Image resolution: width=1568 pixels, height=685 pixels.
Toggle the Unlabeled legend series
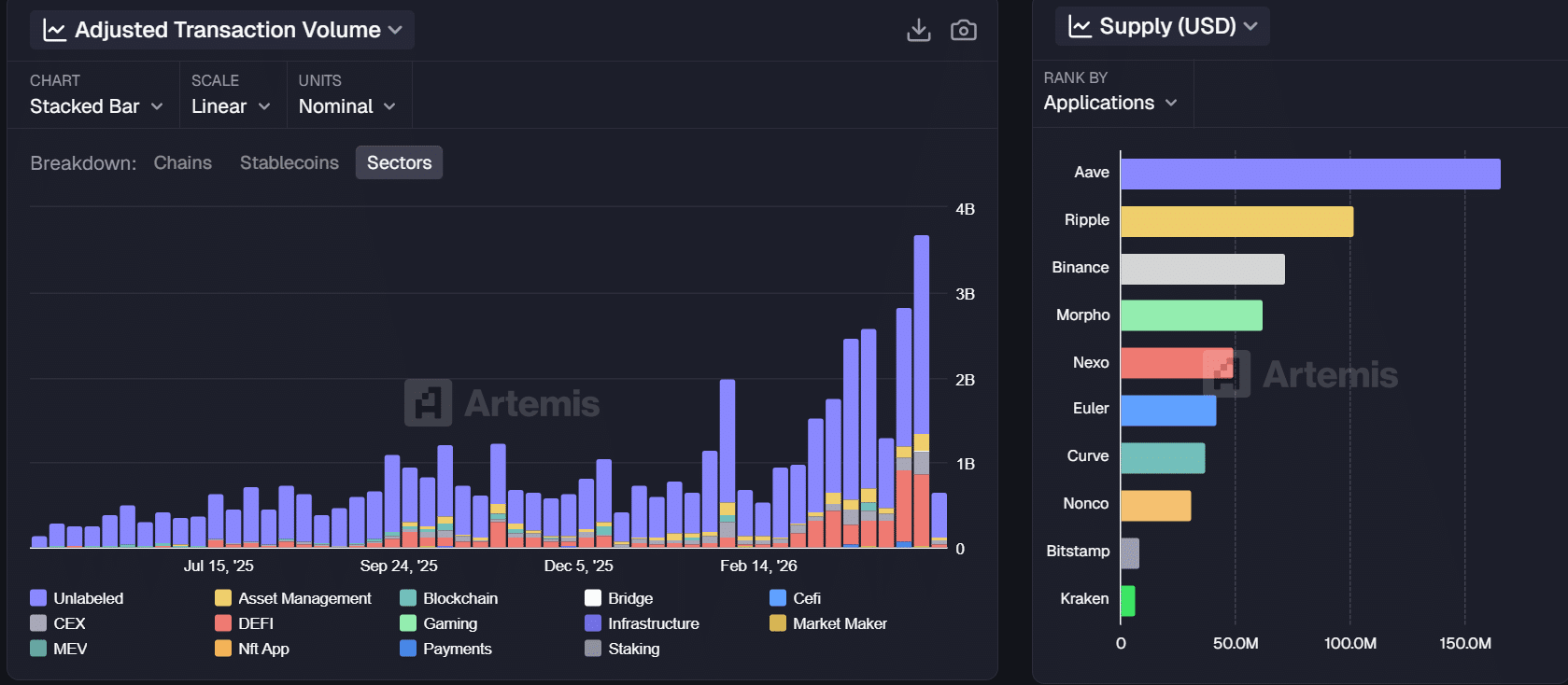(x=77, y=598)
